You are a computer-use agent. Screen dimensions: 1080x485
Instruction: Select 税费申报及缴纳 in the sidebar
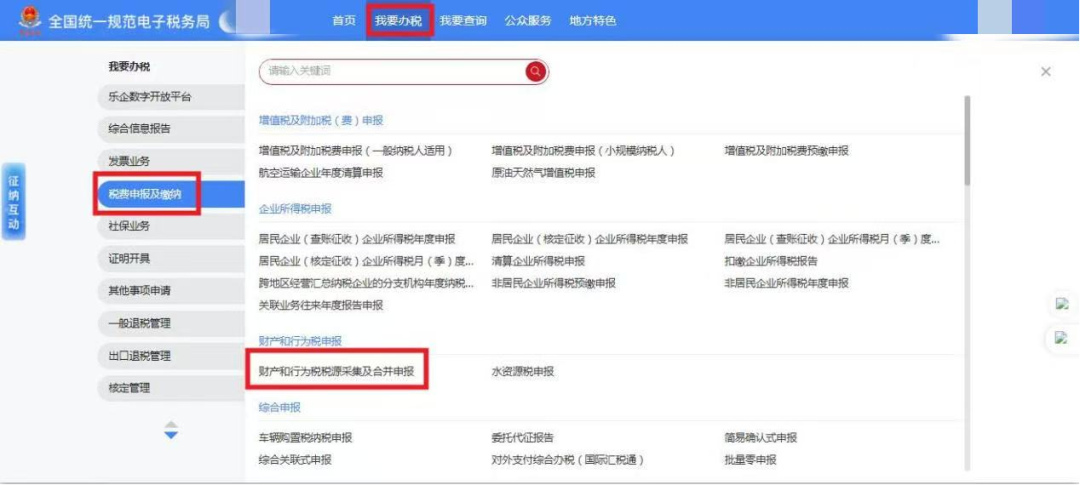click(x=145, y=194)
